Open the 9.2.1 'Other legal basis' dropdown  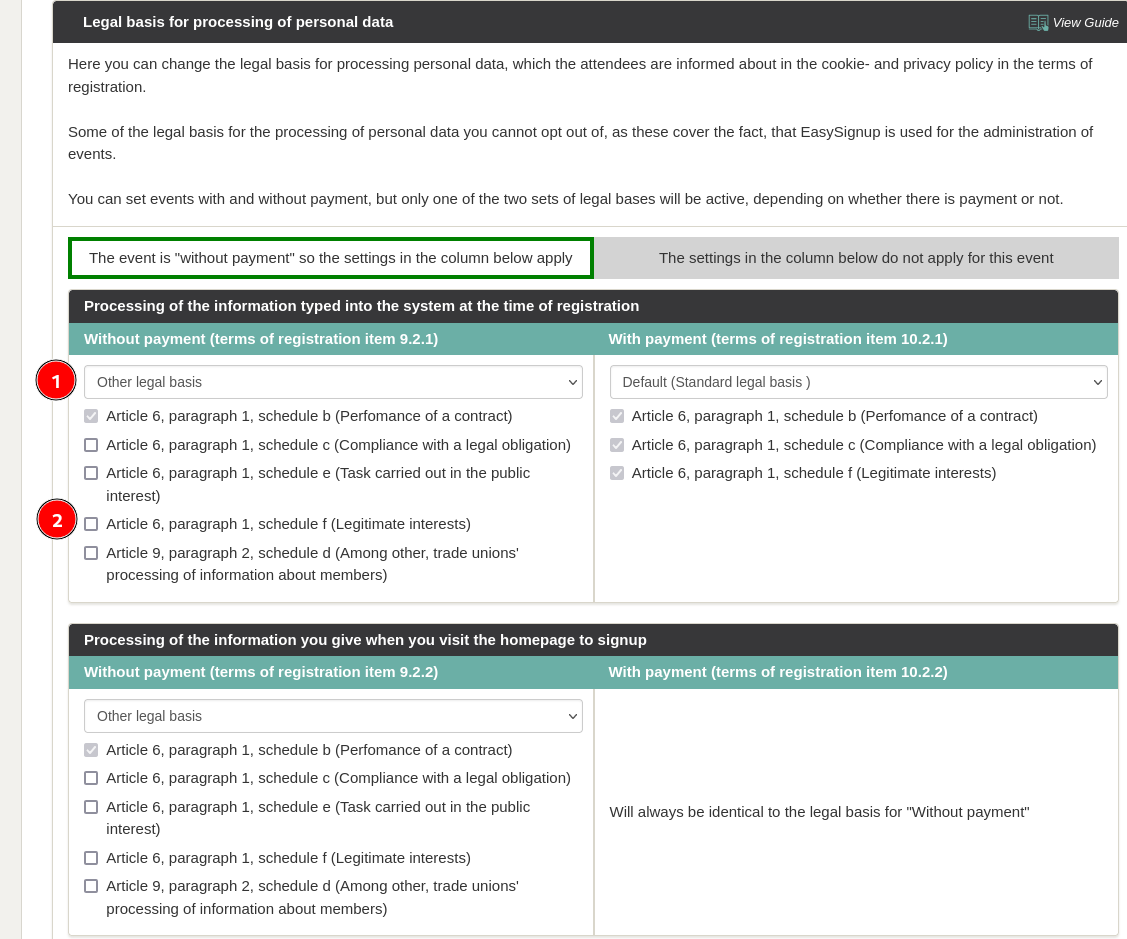click(x=334, y=382)
